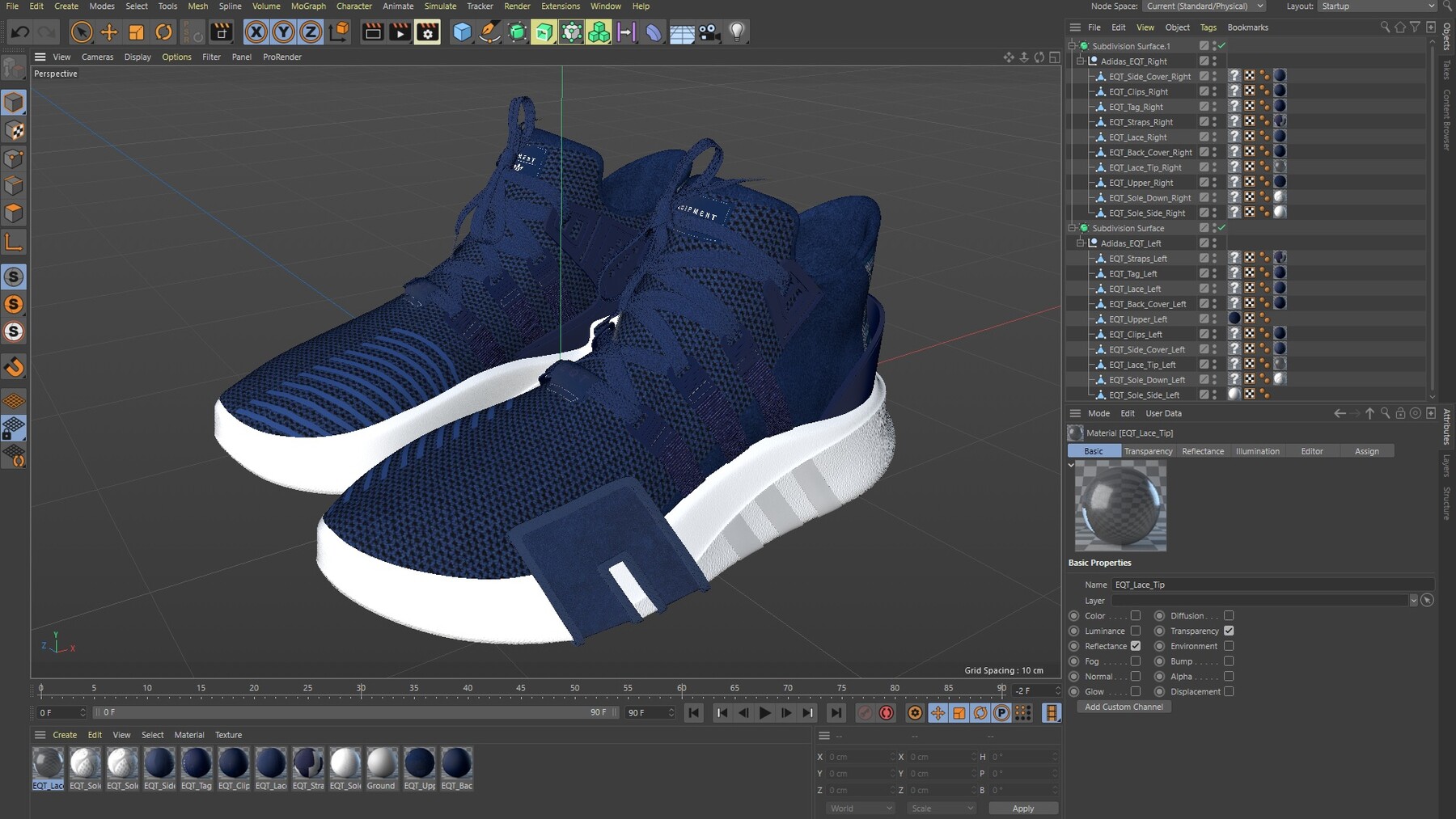The height and width of the screenshot is (819, 1456).
Task: Open the World coordinate system dropdown
Action: click(x=860, y=808)
